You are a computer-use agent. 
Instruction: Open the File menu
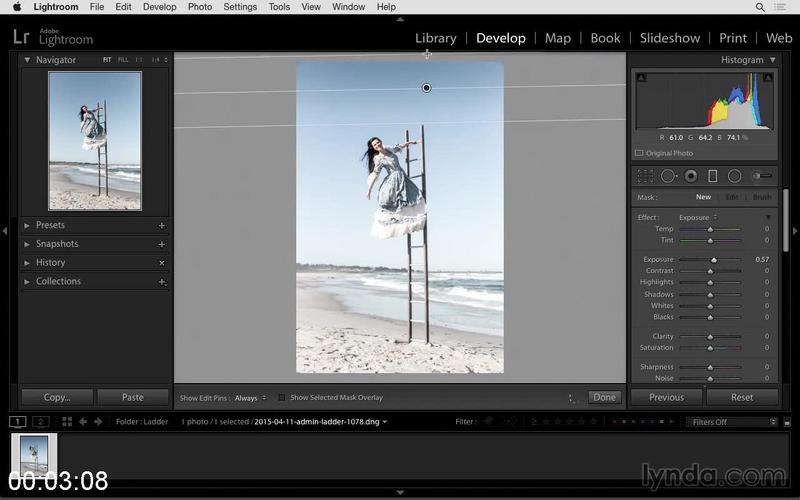pos(96,7)
